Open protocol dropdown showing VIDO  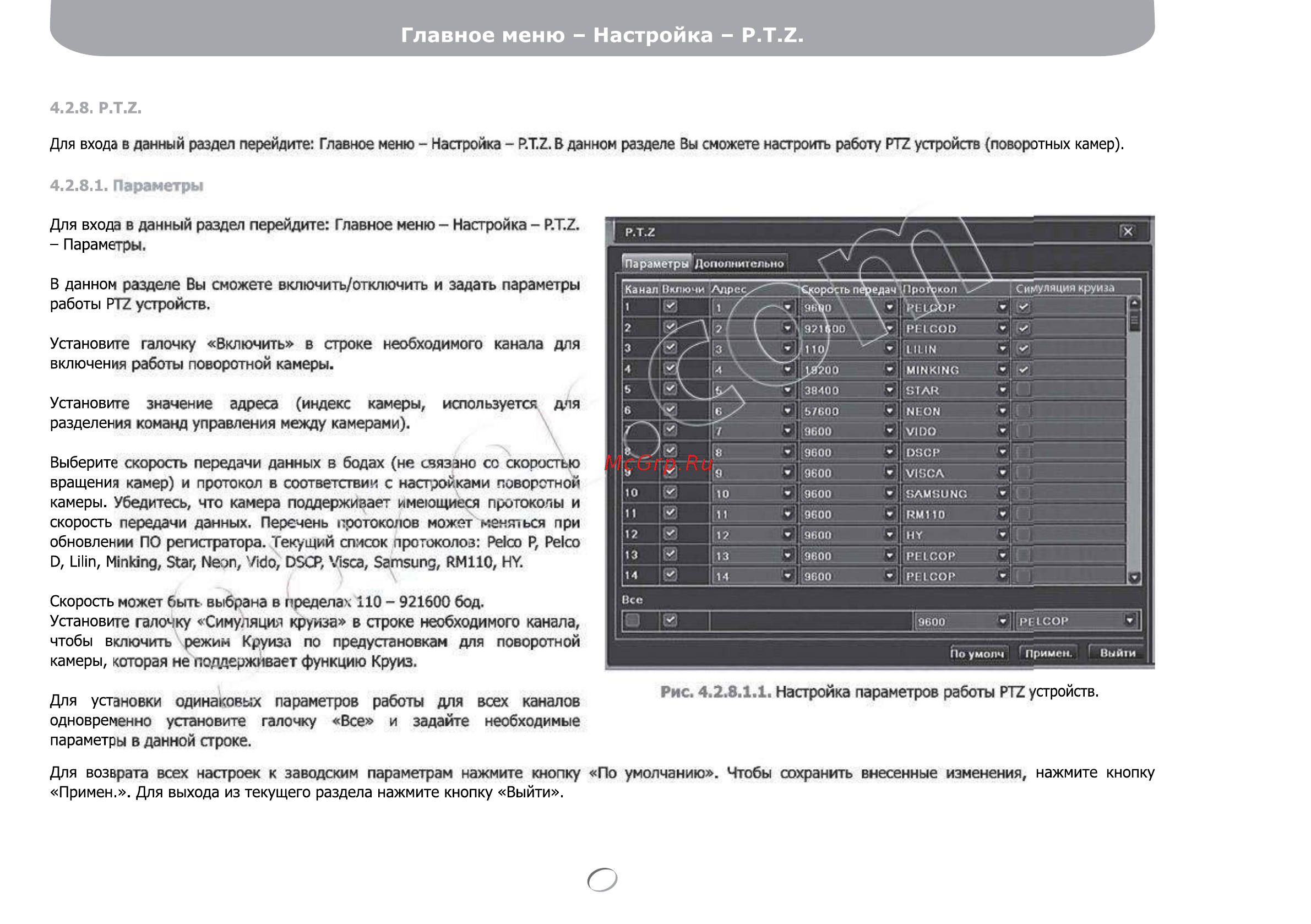tap(1003, 431)
